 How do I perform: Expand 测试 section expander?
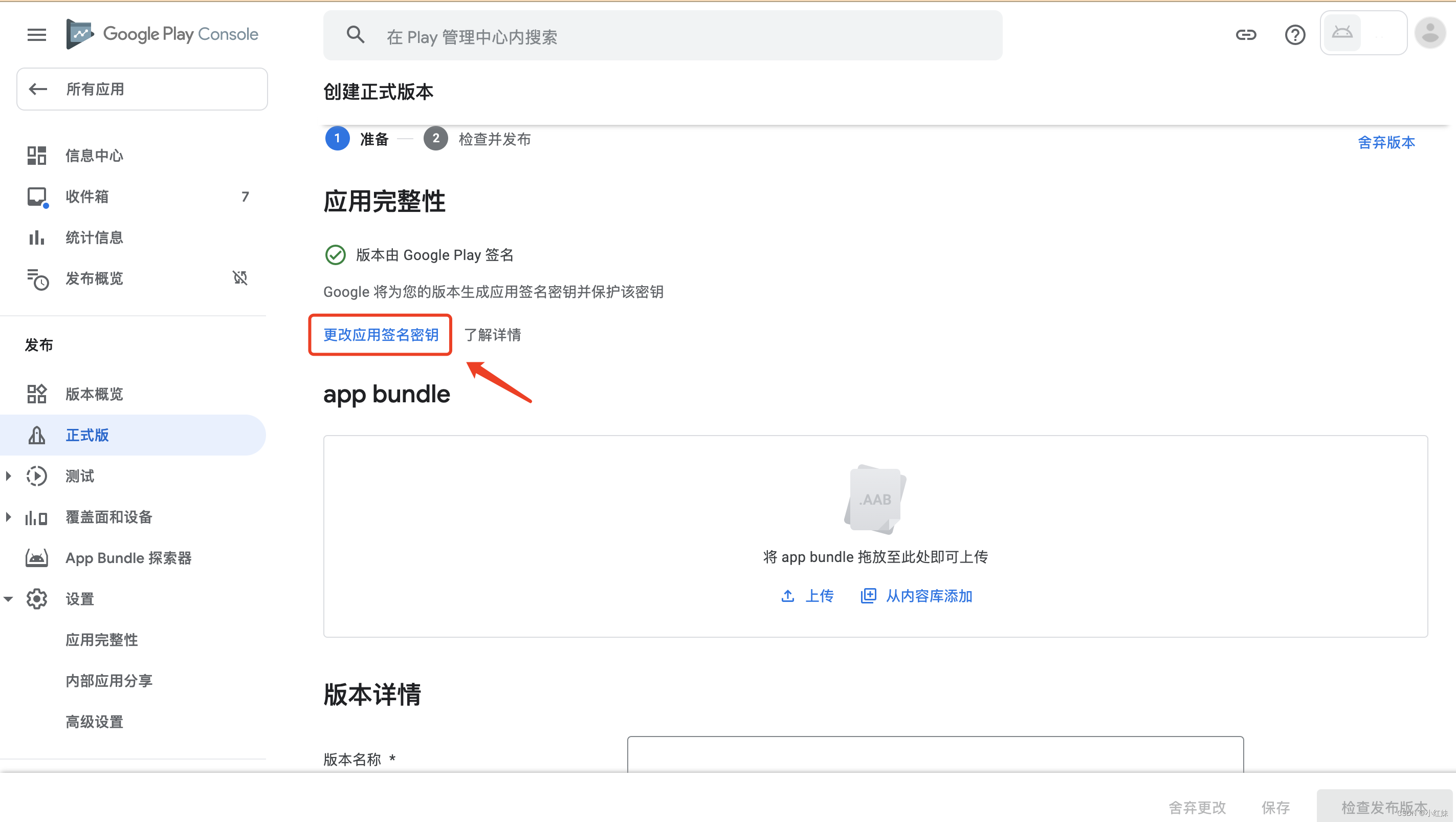pos(10,476)
